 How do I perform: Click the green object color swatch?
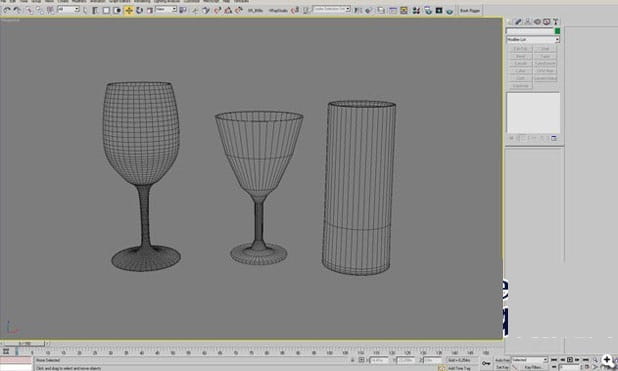[x=557, y=31]
